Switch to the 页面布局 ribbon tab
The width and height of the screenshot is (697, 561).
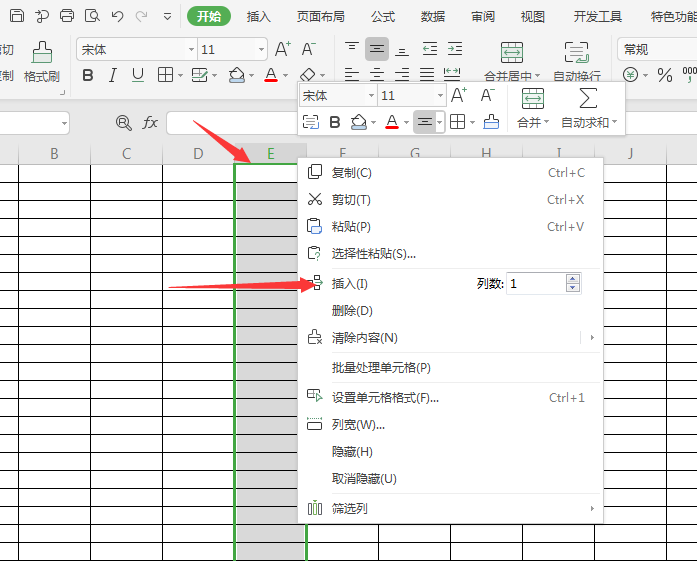pos(320,16)
